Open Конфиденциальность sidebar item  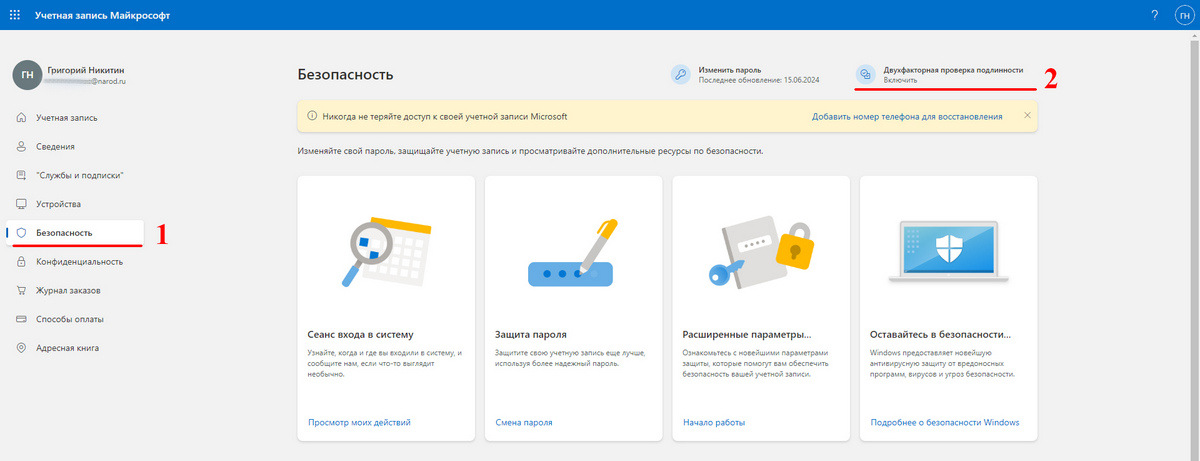(x=79, y=262)
